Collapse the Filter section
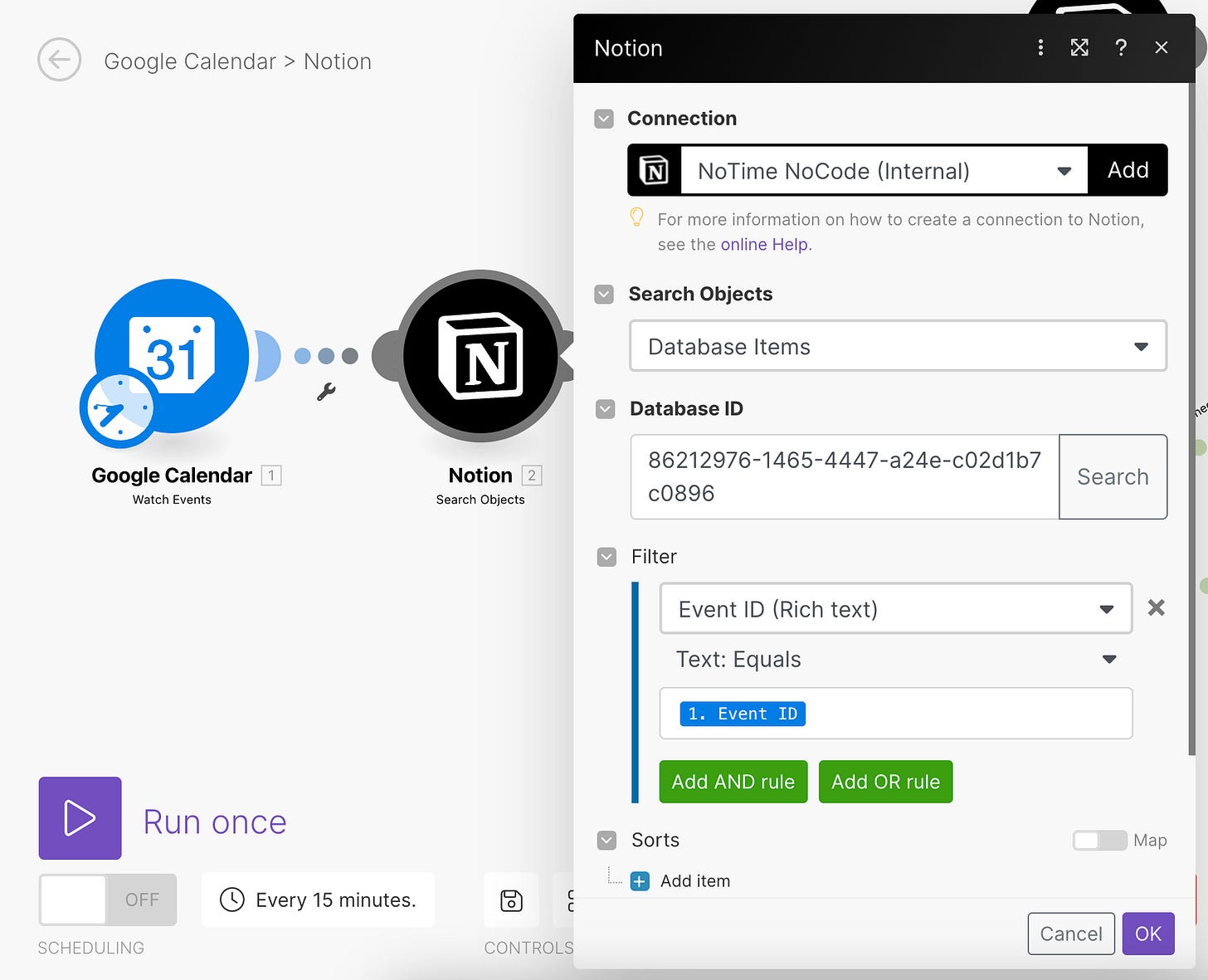The width and height of the screenshot is (1208, 980). tap(606, 557)
